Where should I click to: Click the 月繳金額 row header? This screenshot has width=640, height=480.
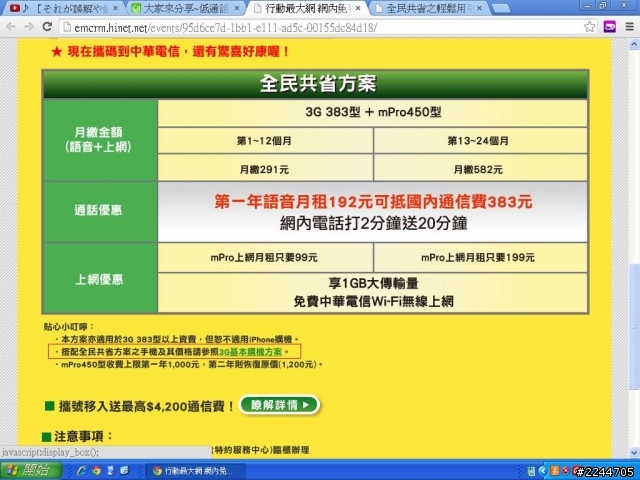click(99, 140)
